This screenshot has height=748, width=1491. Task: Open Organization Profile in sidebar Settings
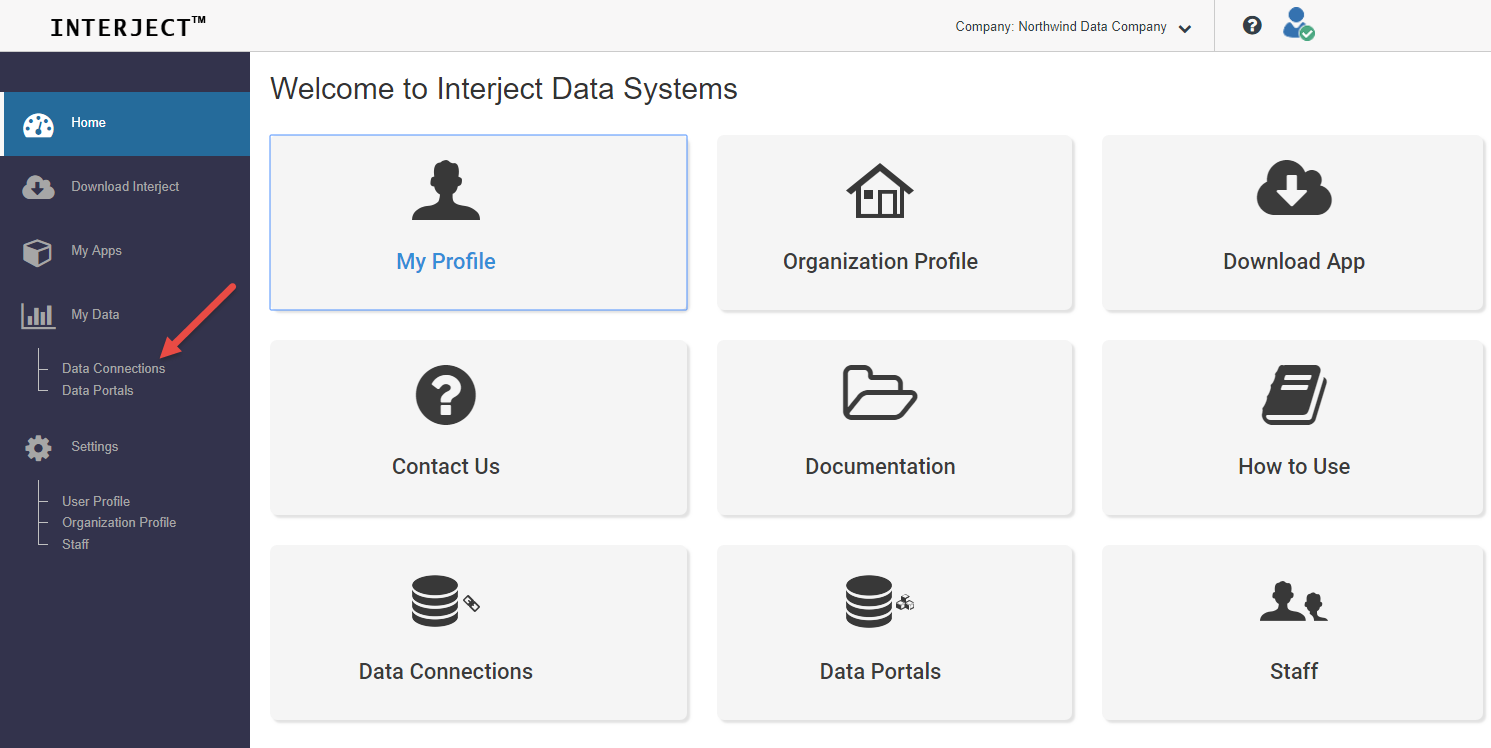point(119,522)
